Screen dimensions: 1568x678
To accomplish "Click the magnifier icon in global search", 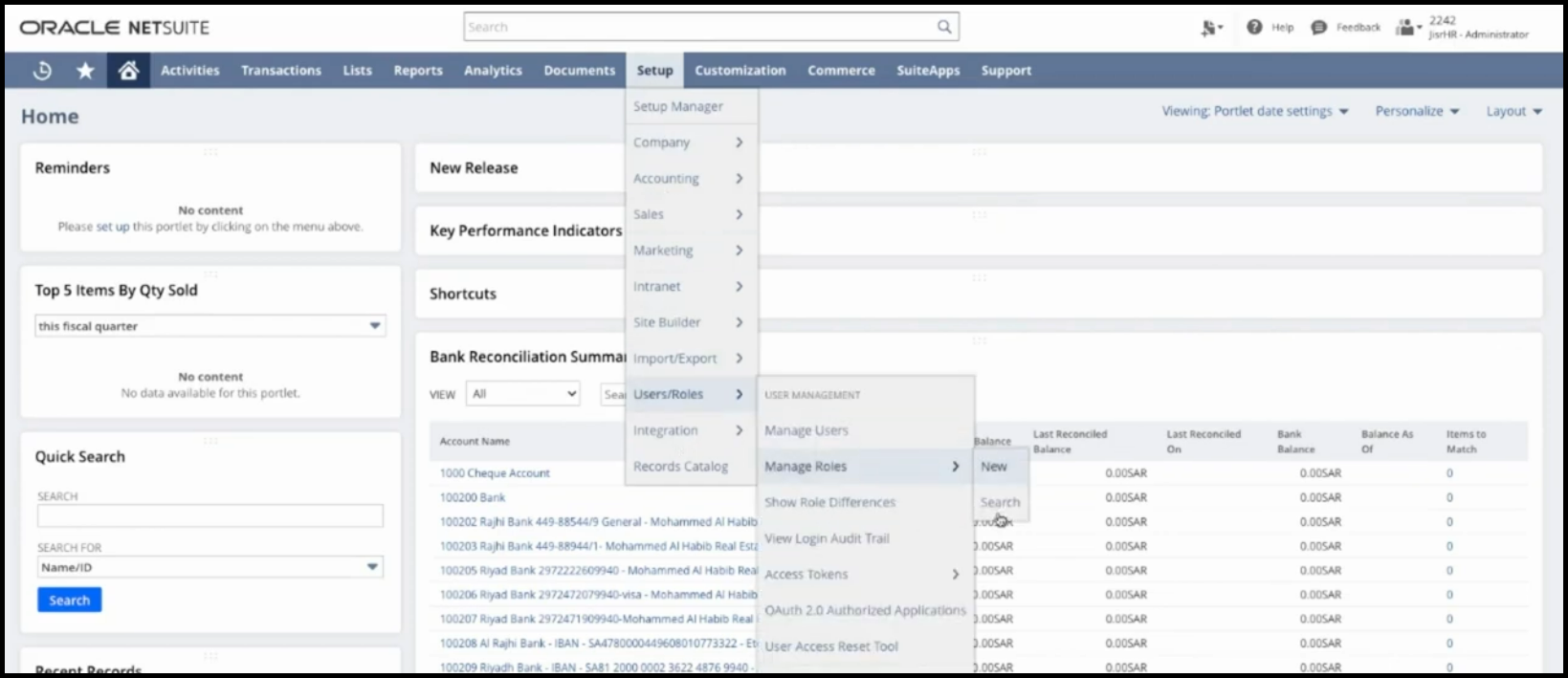I will pyautogui.click(x=943, y=27).
